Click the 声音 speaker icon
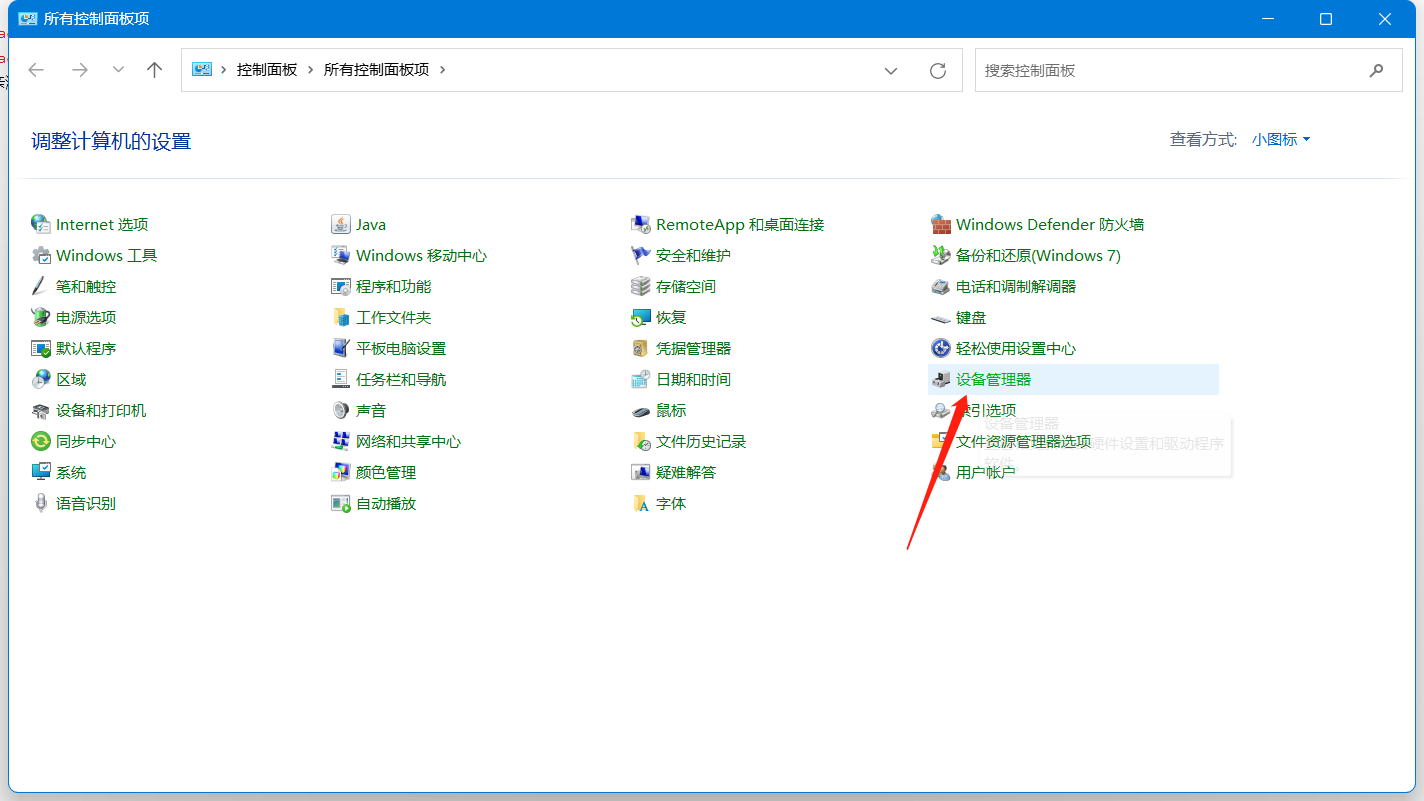 coord(340,410)
